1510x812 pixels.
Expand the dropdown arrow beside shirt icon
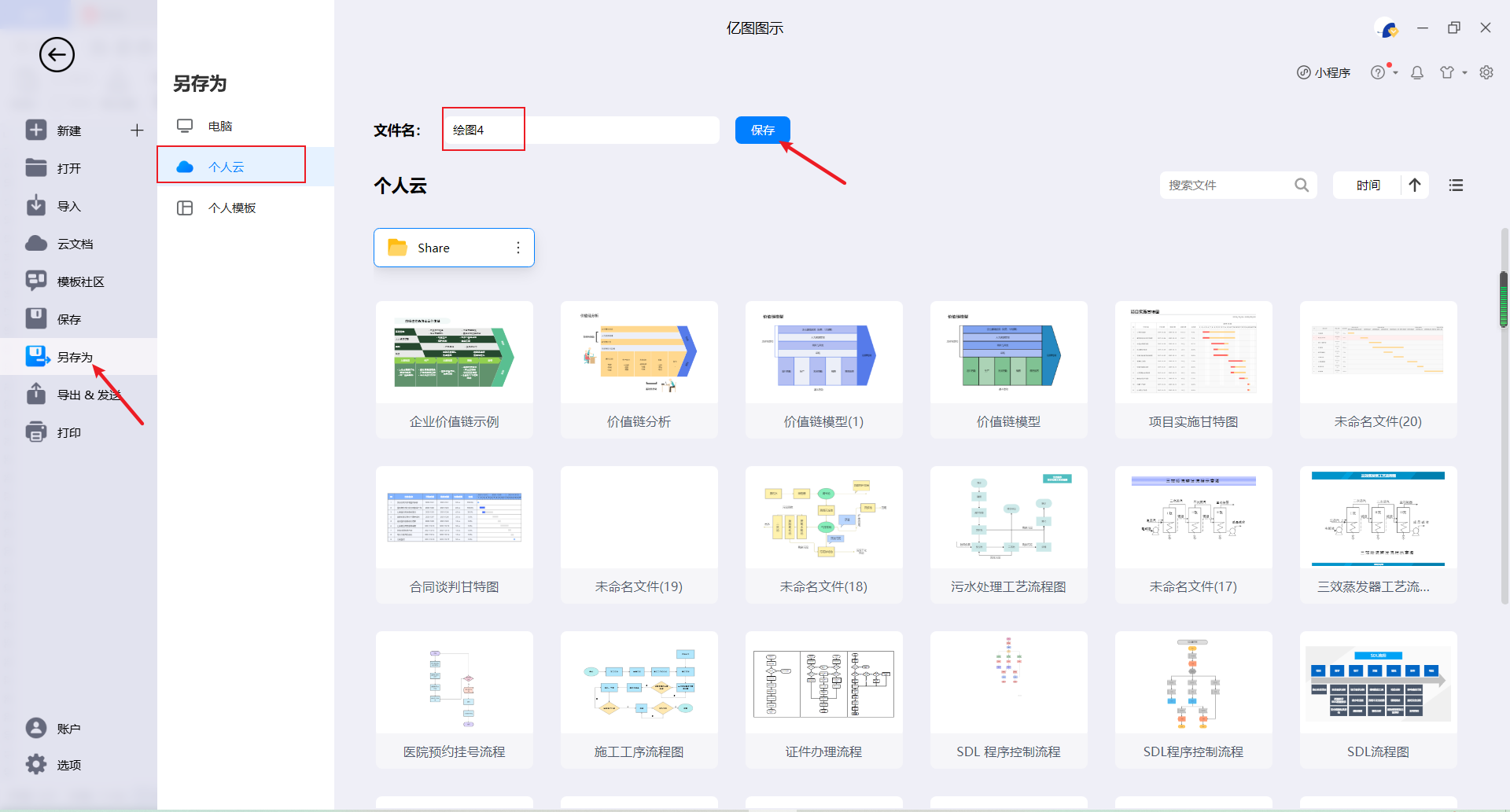coord(1464,72)
